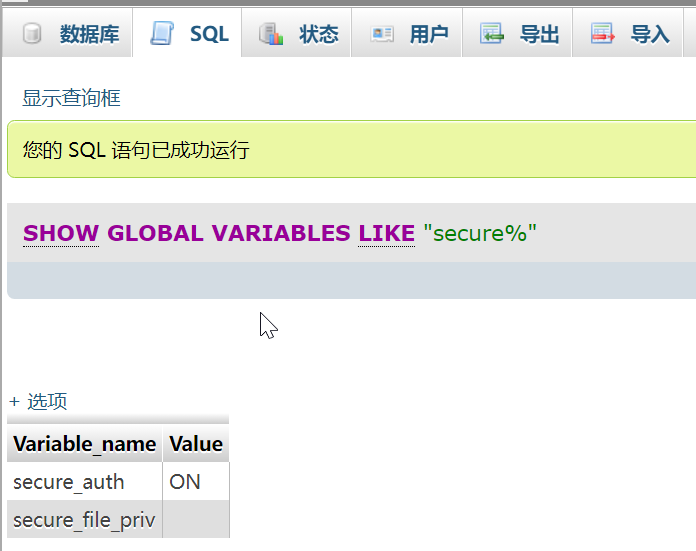Open the 数据库 tab

click(x=67, y=34)
